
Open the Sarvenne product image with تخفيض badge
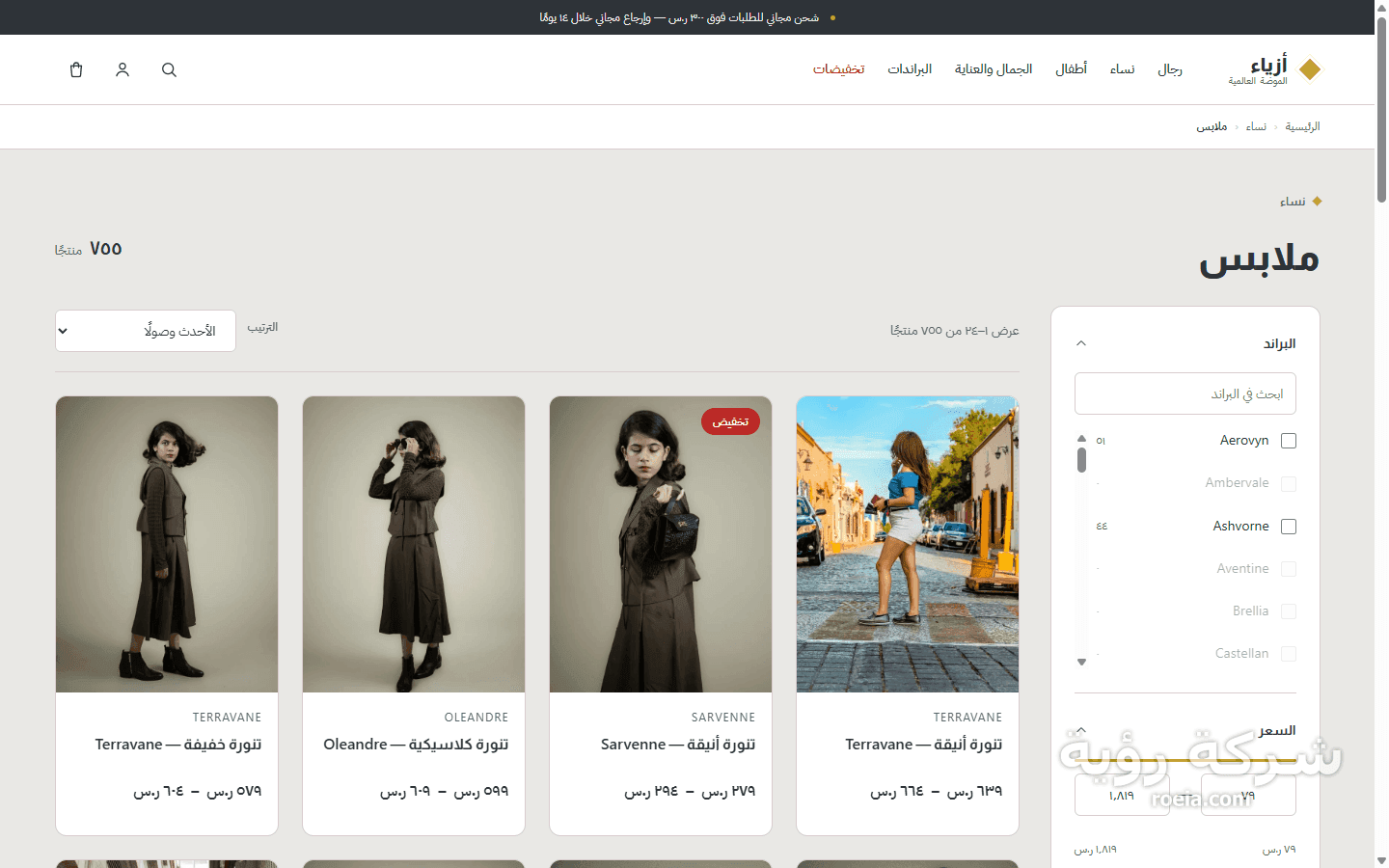pos(661,544)
